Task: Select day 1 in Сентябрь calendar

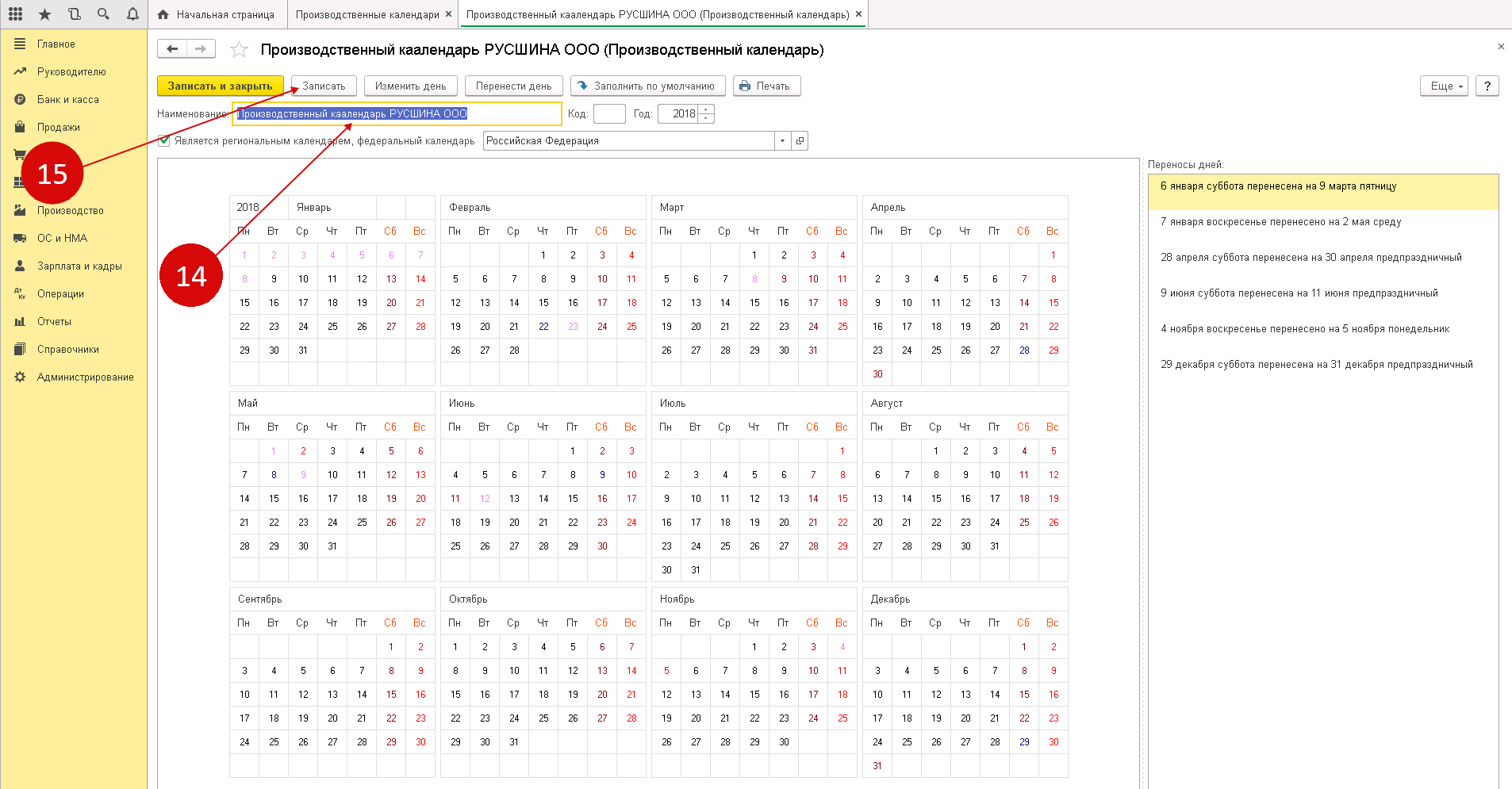Action: click(x=391, y=647)
